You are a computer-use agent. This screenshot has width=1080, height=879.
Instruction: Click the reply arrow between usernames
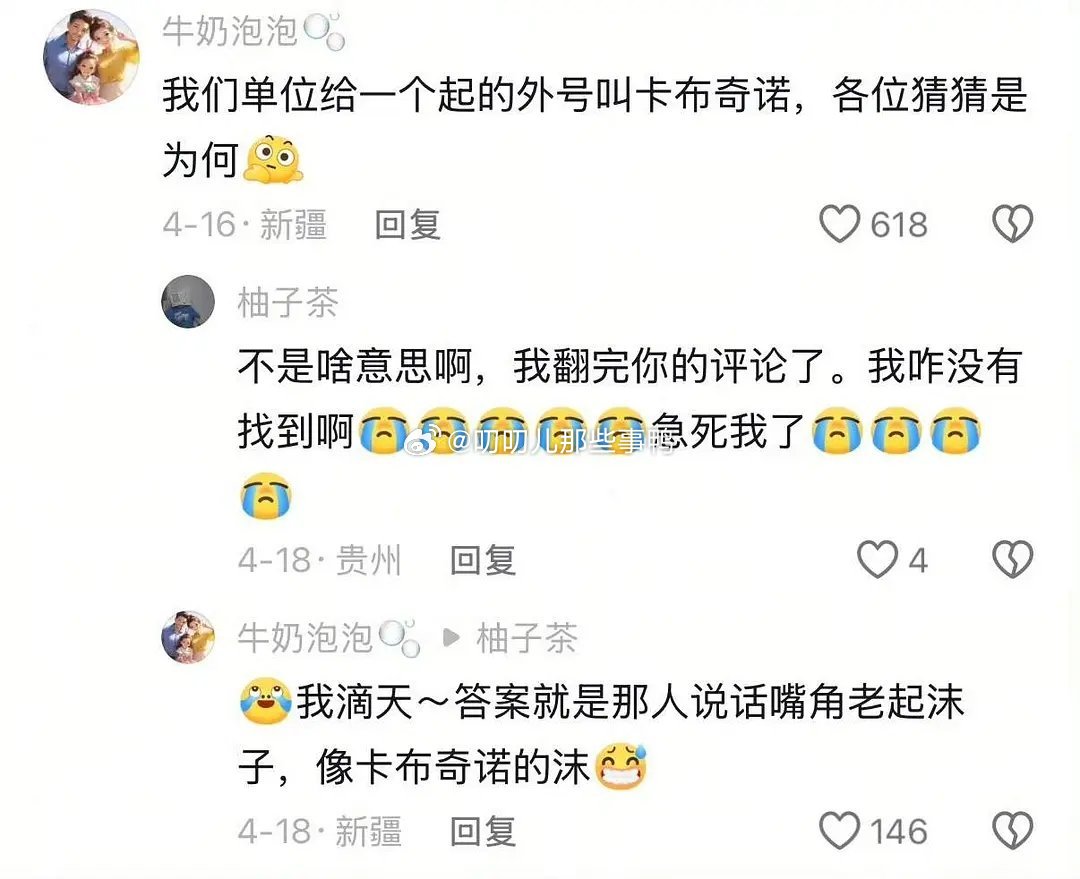tap(450, 638)
